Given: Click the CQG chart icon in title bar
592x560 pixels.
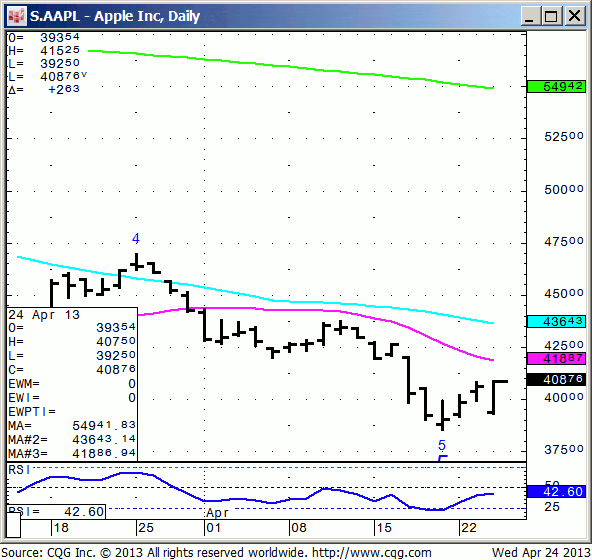Looking at the screenshot, I should [17, 16].
